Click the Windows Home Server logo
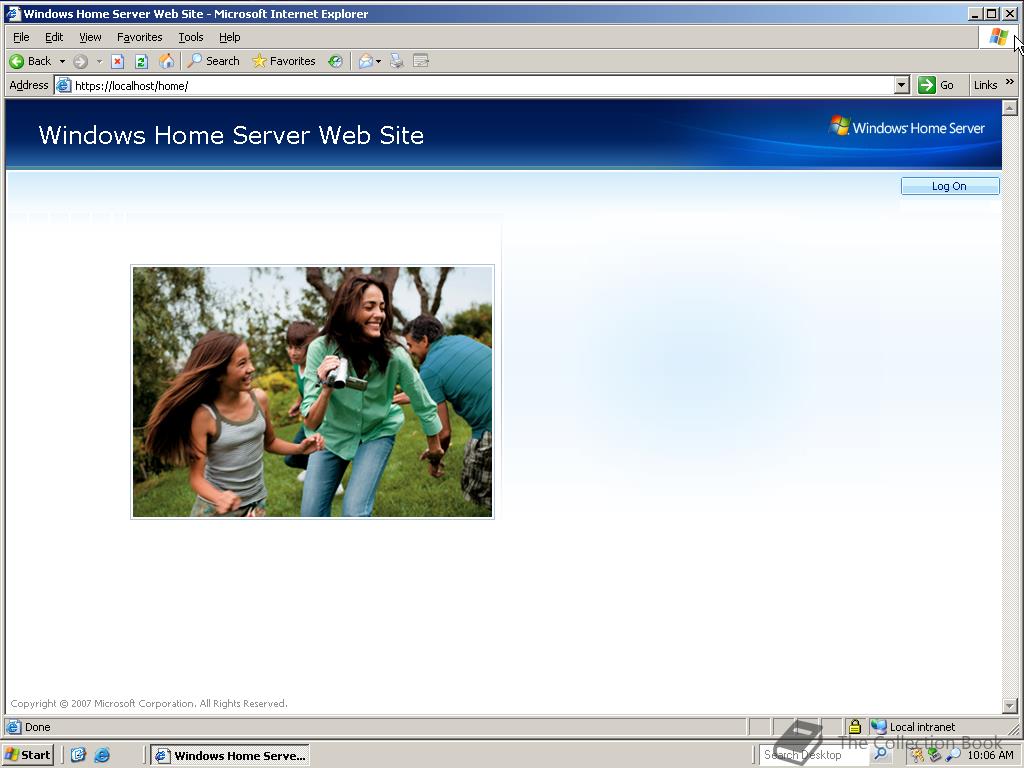Image resolution: width=1024 pixels, height=768 pixels. pyautogui.click(x=908, y=127)
